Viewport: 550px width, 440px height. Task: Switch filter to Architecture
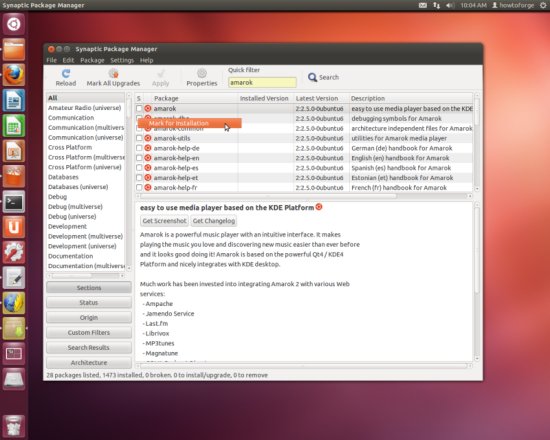89,363
